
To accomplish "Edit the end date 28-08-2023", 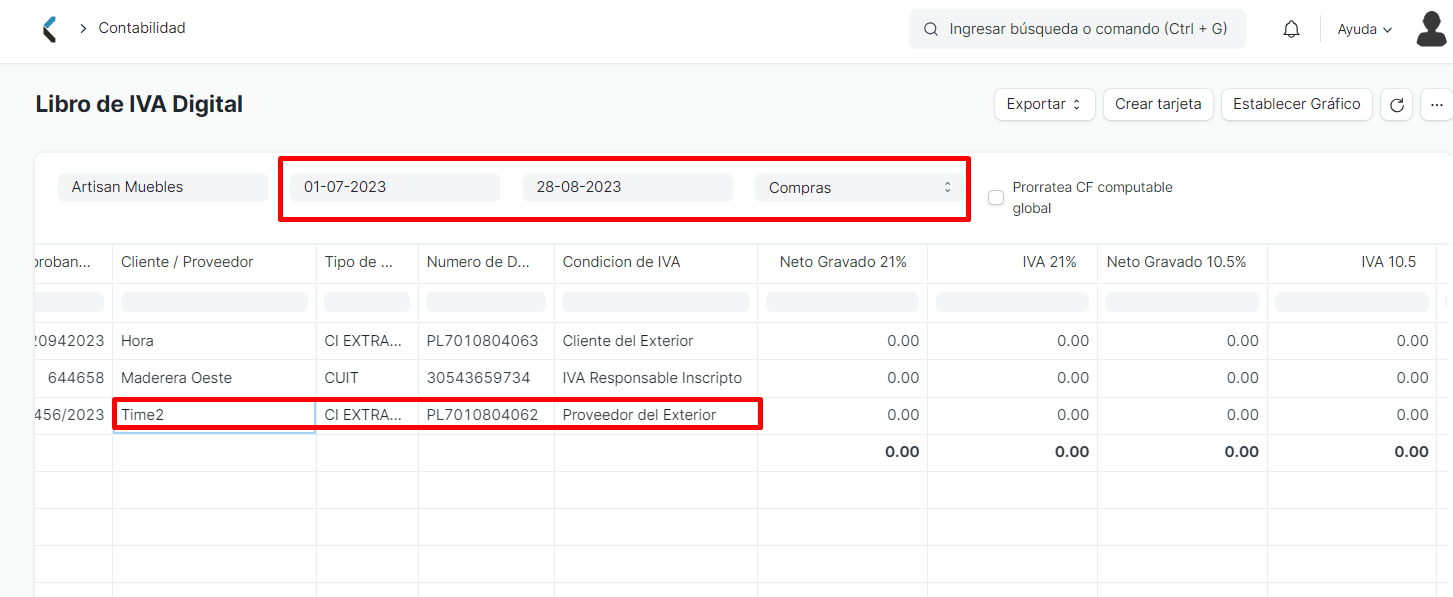I will pos(627,187).
